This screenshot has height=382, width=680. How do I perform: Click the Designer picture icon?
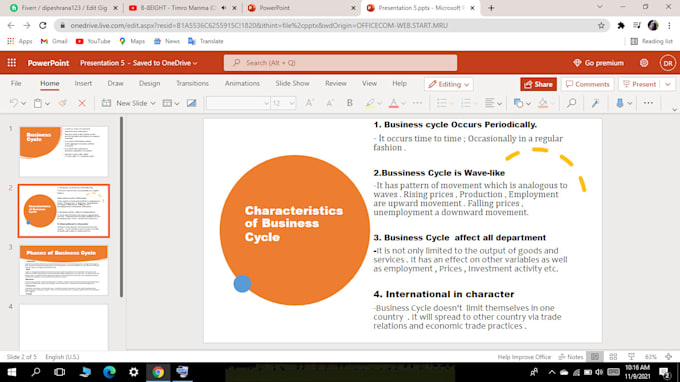(x=191, y=103)
